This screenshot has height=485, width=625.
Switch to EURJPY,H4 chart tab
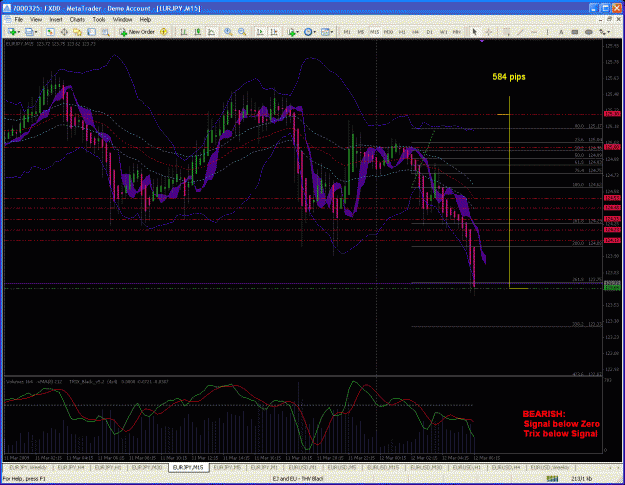click(71, 467)
